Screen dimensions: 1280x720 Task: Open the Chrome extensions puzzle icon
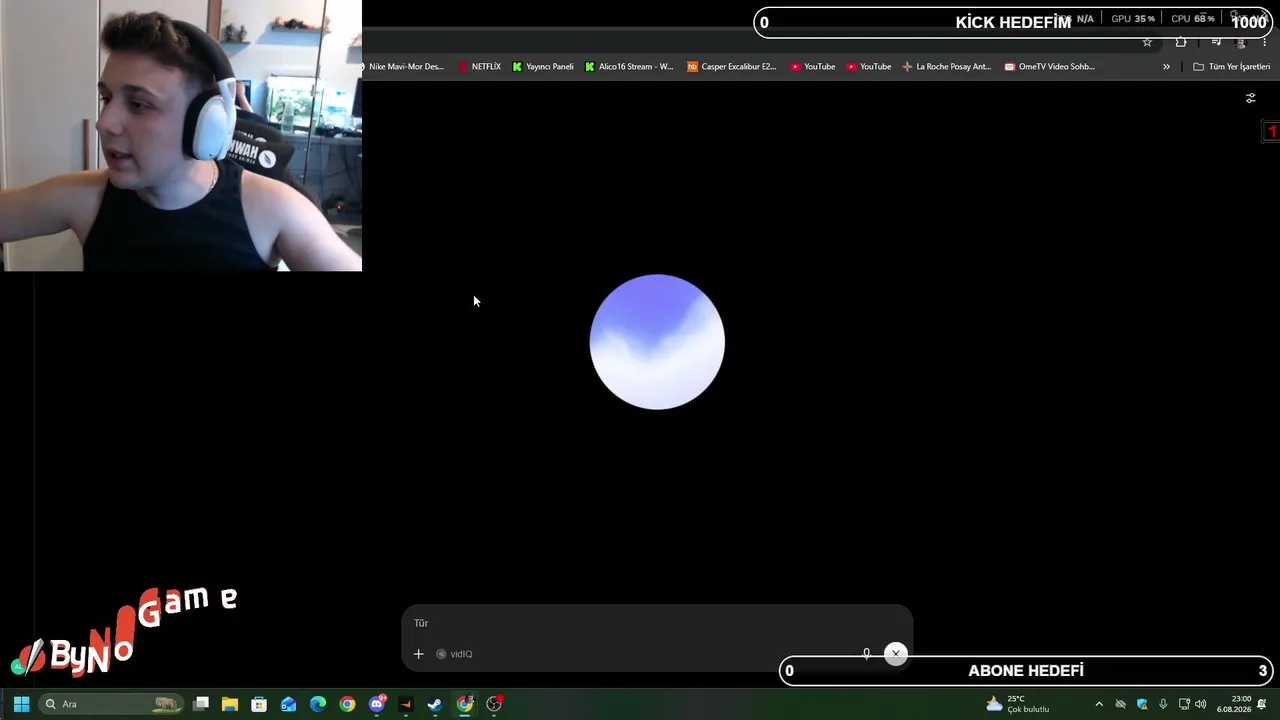[x=1181, y=42]
